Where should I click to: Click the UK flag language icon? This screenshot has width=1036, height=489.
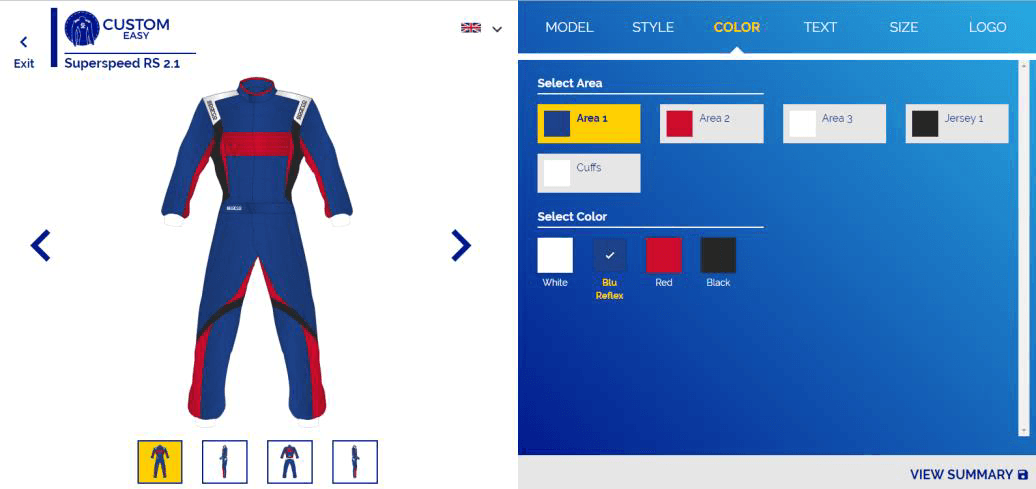[x=471, y=28]
